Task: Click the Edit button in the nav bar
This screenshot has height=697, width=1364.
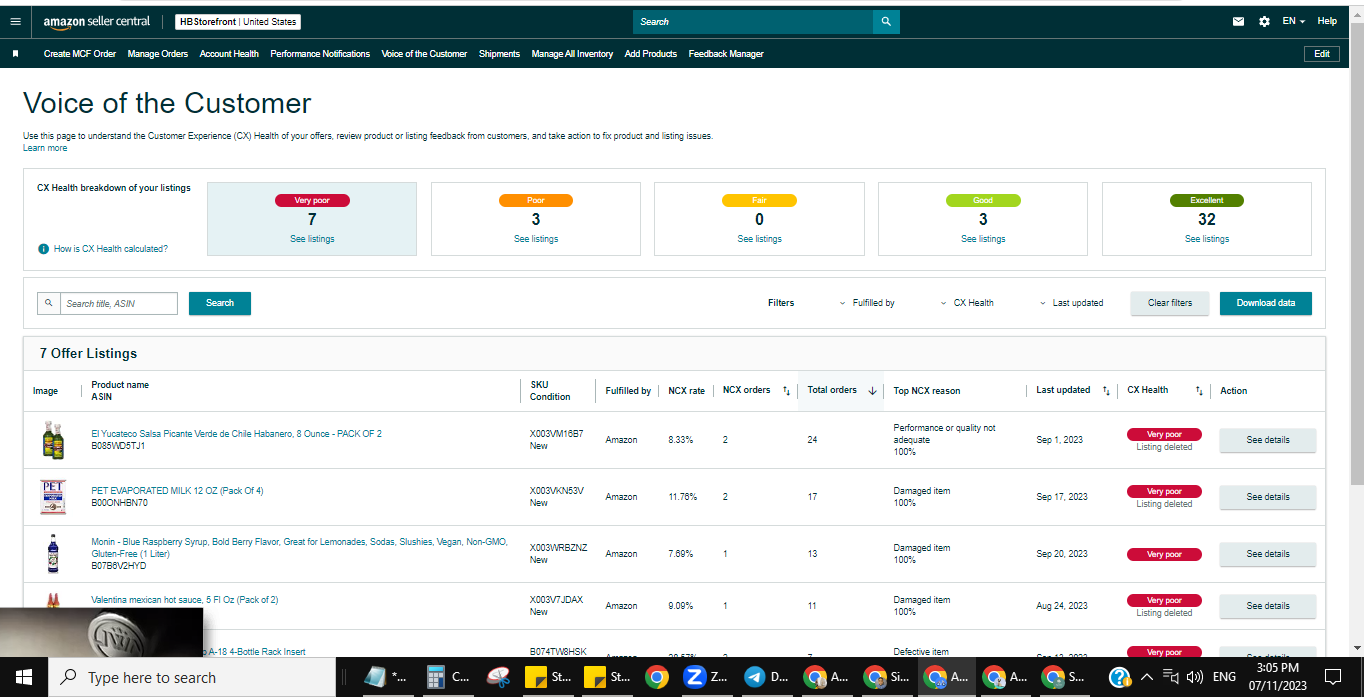Action: pos(1322,54)
